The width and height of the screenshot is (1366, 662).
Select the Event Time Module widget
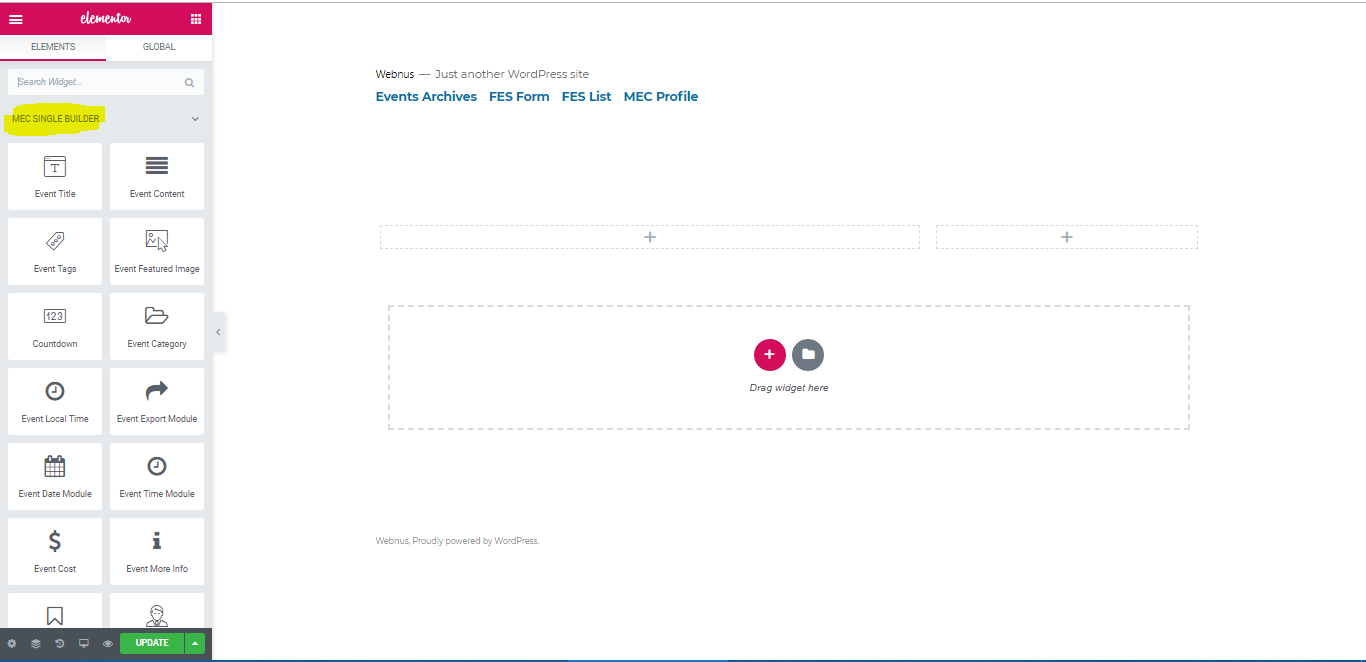point(157,477)
